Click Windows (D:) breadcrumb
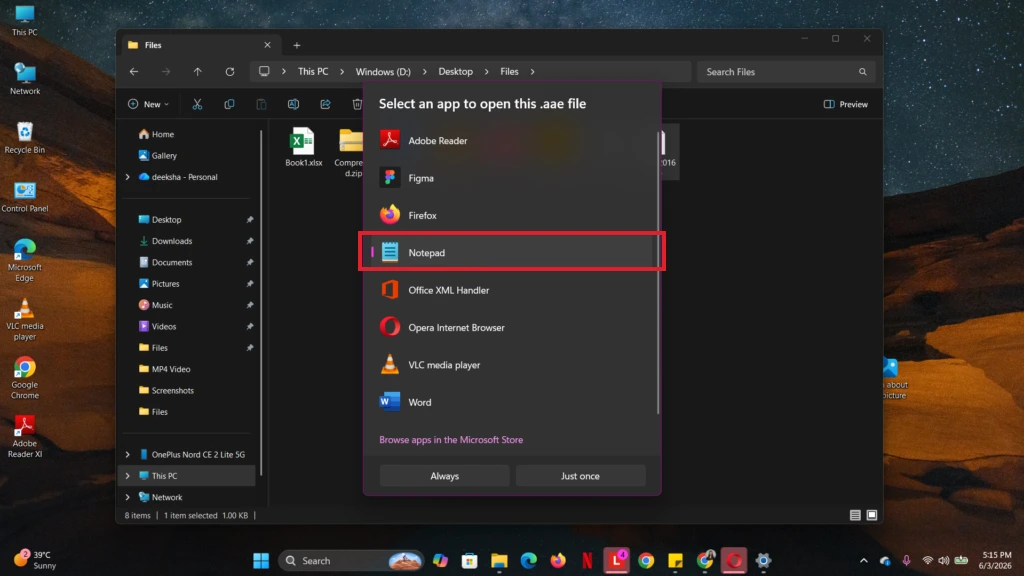The height and width of the screenshot is (576, 1024). click(x=383, y=72)
